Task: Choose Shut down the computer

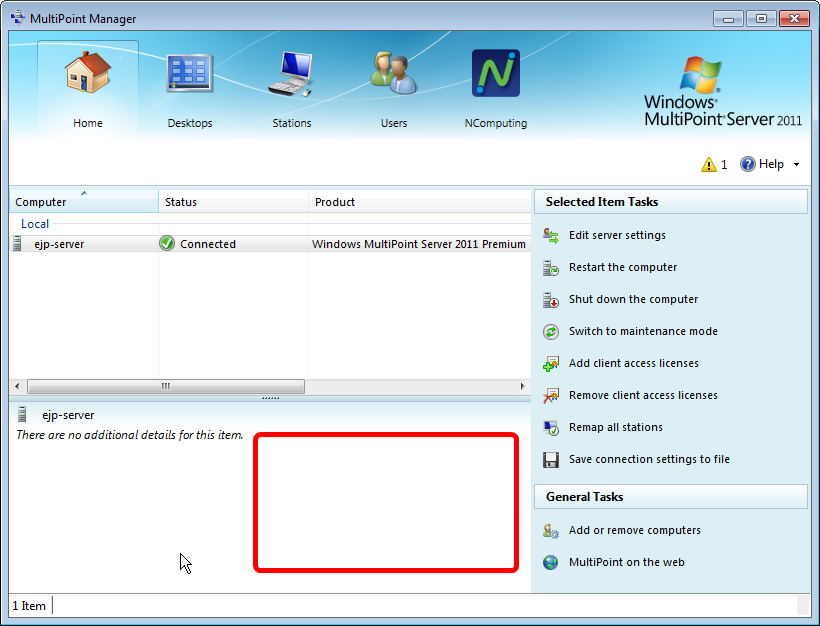Action: pyautogui.click(x=633, y=299)
